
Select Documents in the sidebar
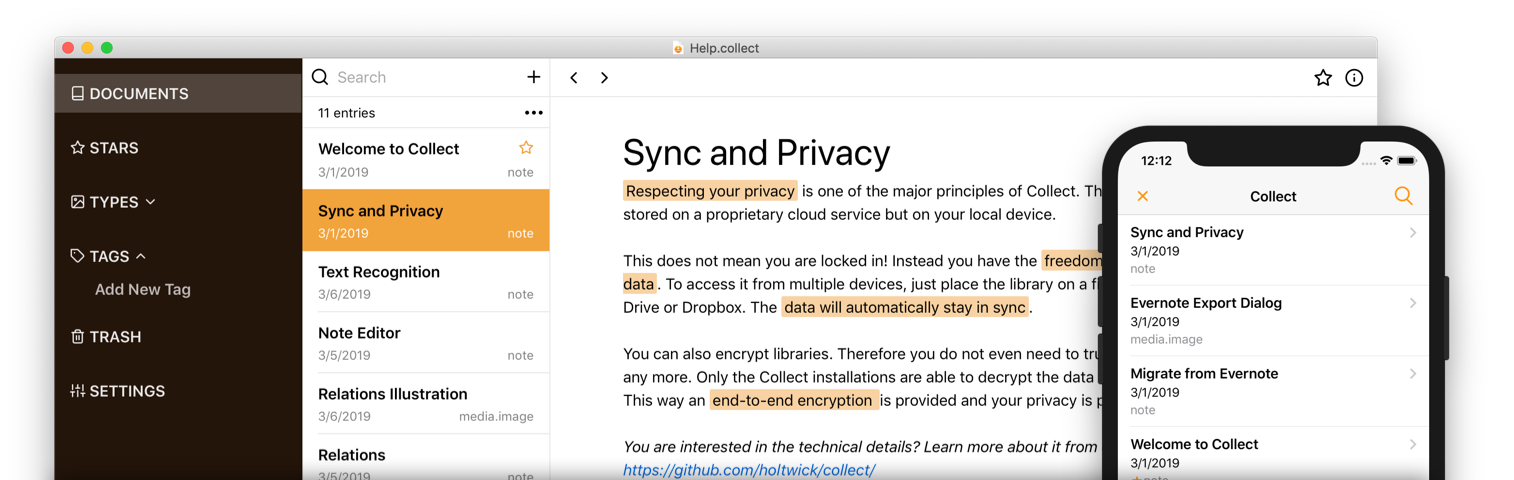(138, 94)
